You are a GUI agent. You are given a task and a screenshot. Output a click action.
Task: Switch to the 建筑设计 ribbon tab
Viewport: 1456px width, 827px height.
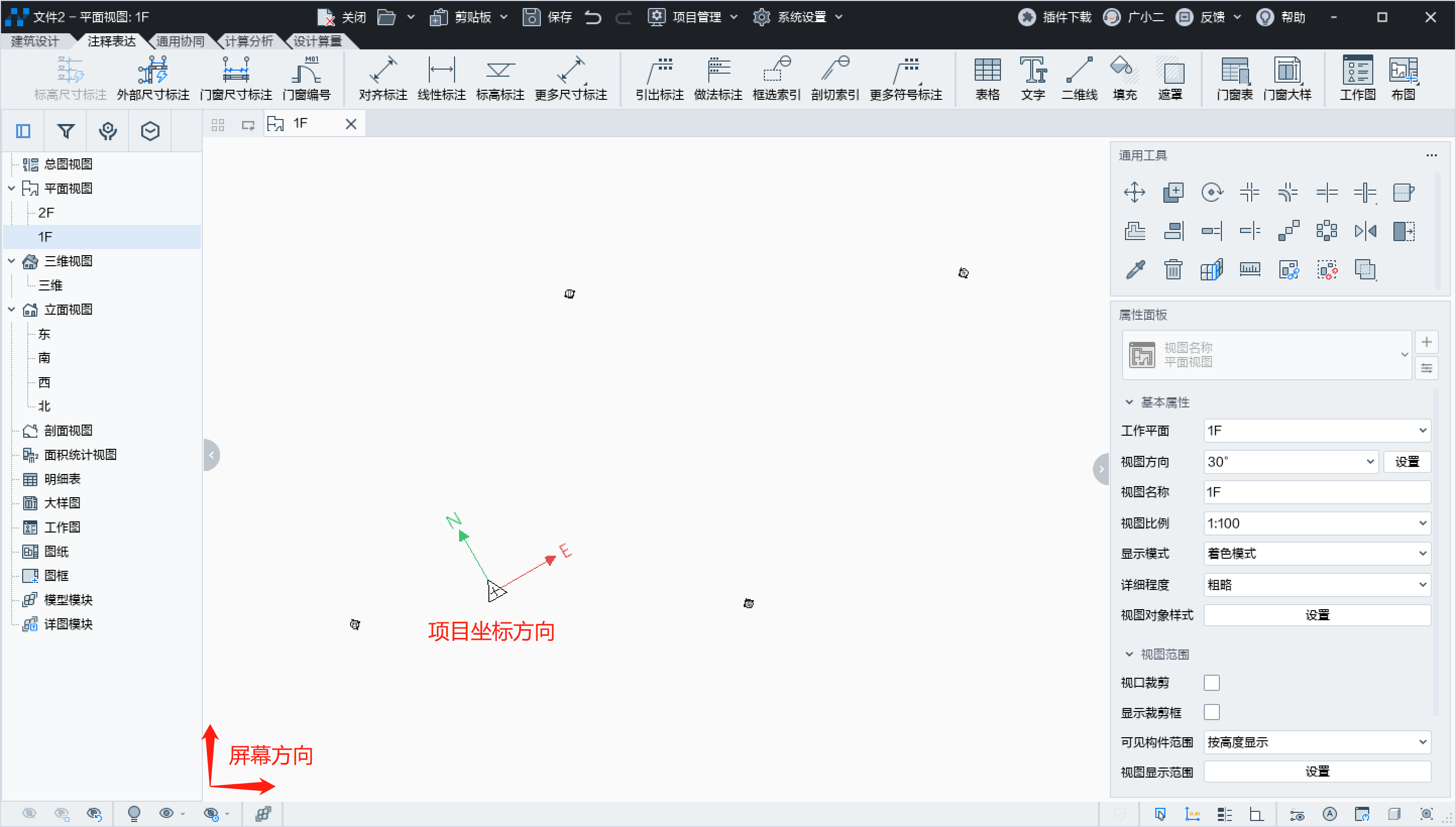coord(35,41)
